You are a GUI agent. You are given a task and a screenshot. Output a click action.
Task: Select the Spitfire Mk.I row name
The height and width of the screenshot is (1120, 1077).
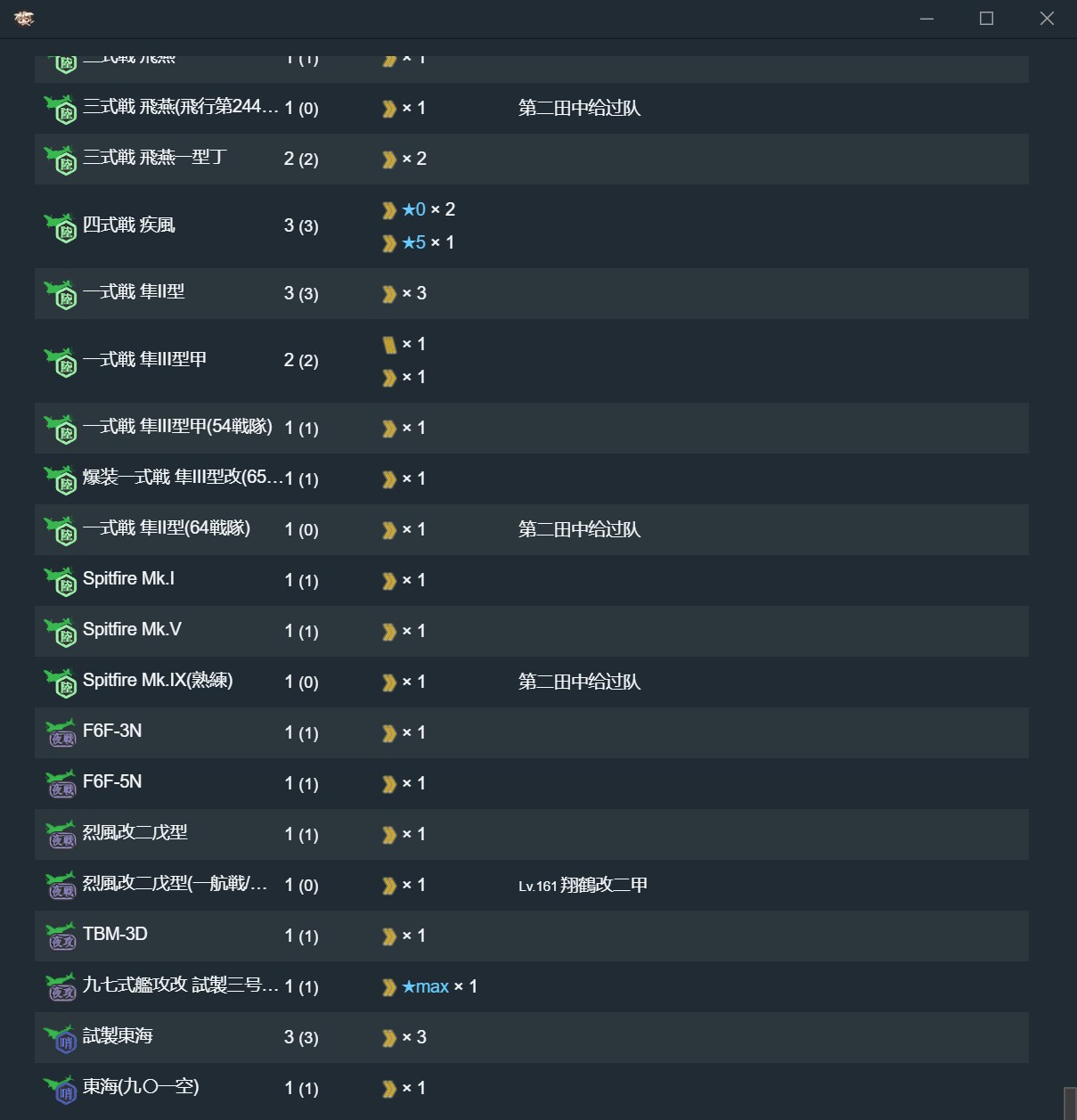[128, 579]
